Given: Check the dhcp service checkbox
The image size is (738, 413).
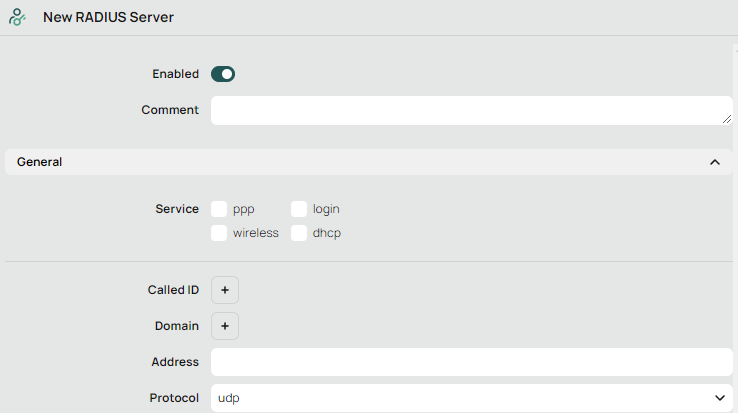Looking at the screenshot, I should [x=299, y=233].
